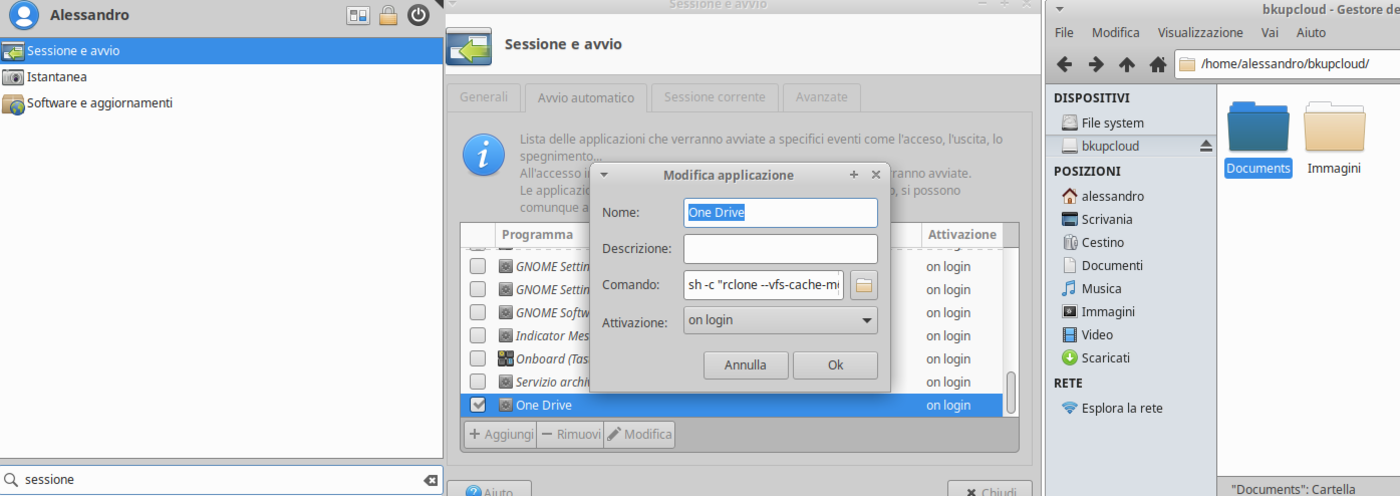
Task: Click the Comando field with rclone command
Action: (765, 285)
